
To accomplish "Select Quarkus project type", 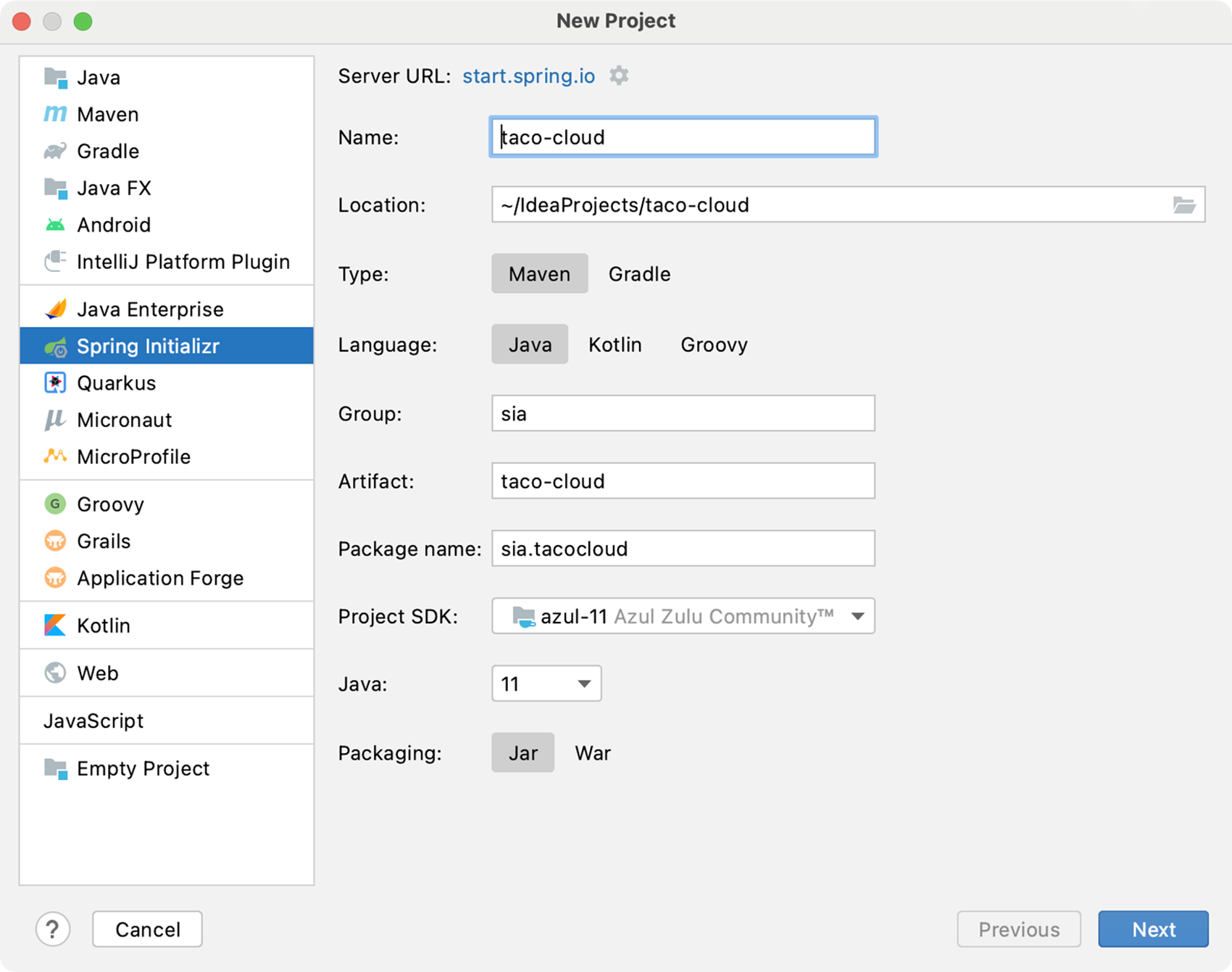I will pos(167,383).
